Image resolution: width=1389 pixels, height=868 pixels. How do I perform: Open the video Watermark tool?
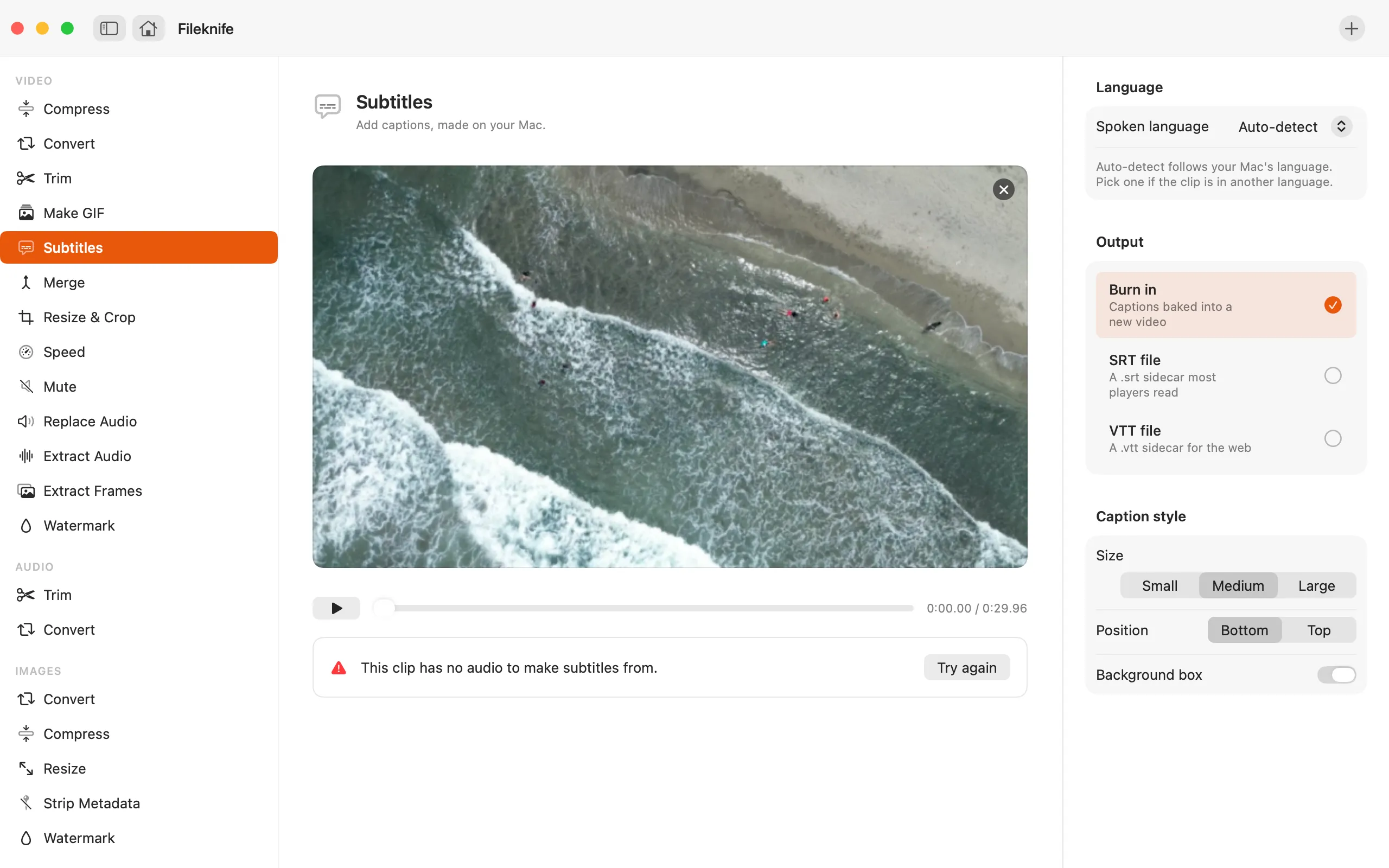pyautogui.click(x=139, y=525)
